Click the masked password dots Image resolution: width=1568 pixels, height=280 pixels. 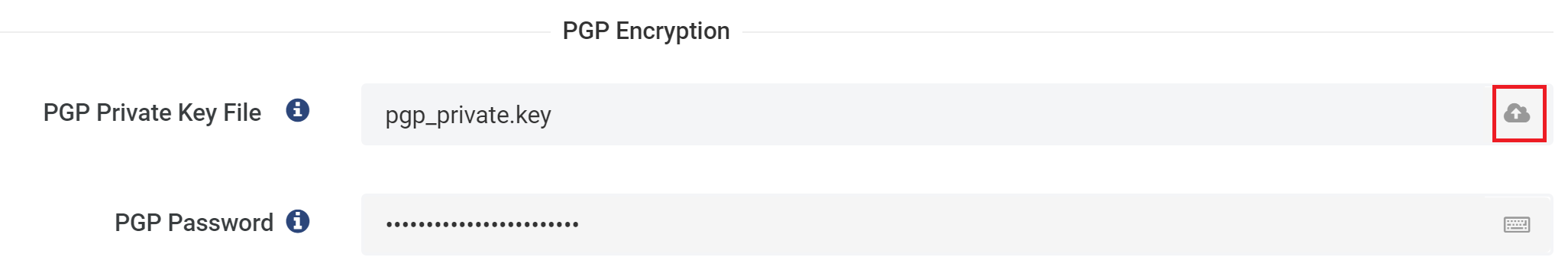(483, 224)
